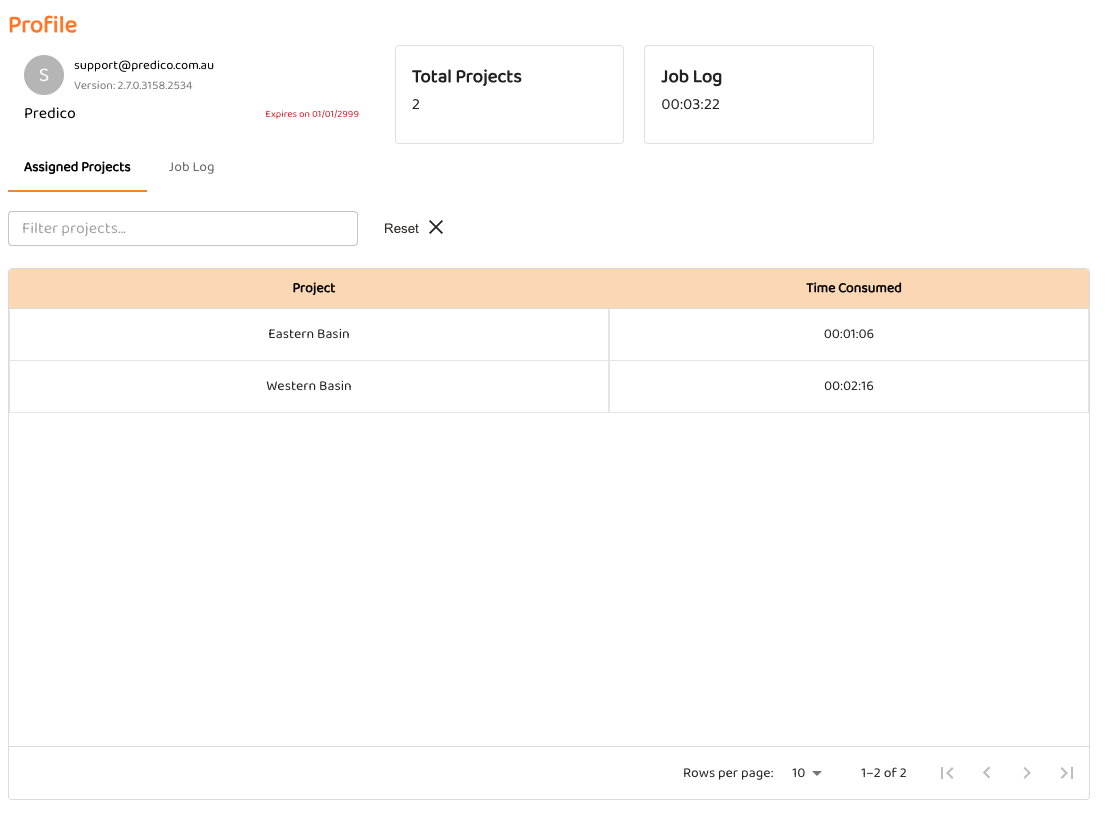
Task: Click the Total Projects summary card
Action: pyautogui.click(x=509, y=94)
